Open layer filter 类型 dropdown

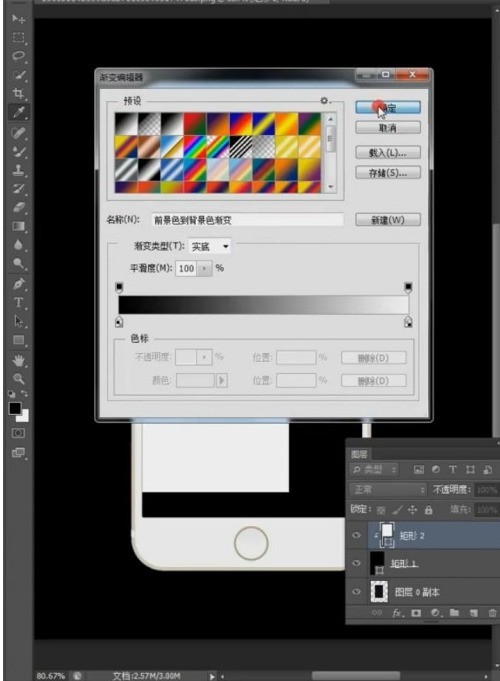click(x=374, y=469)
